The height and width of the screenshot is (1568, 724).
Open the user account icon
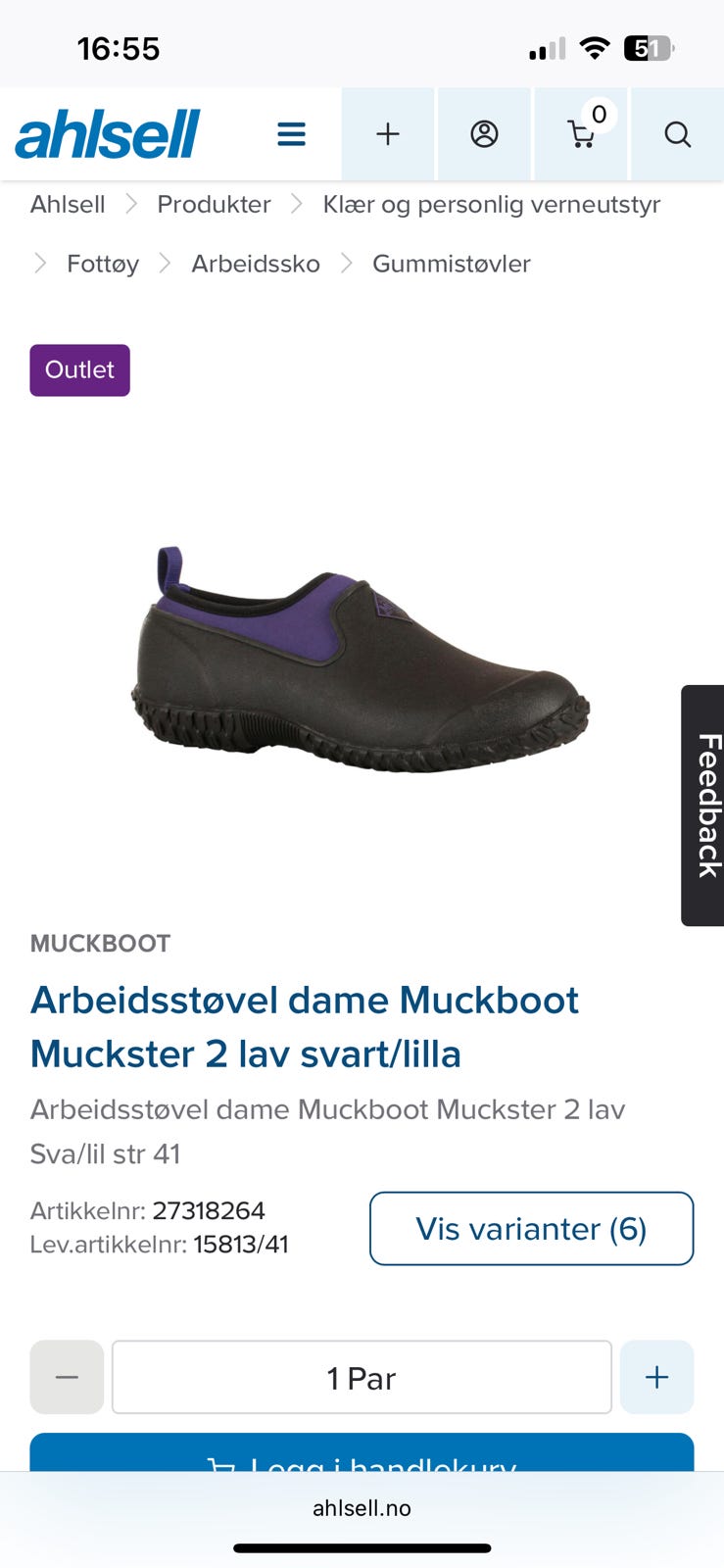(x=484, y=134)
